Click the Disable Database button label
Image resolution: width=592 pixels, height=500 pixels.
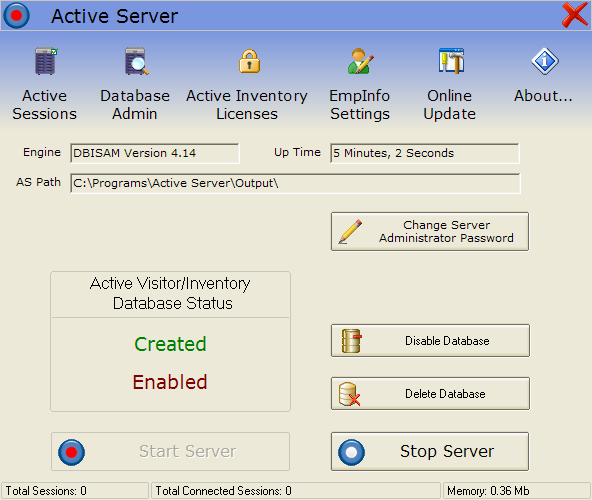pos(447,341)
